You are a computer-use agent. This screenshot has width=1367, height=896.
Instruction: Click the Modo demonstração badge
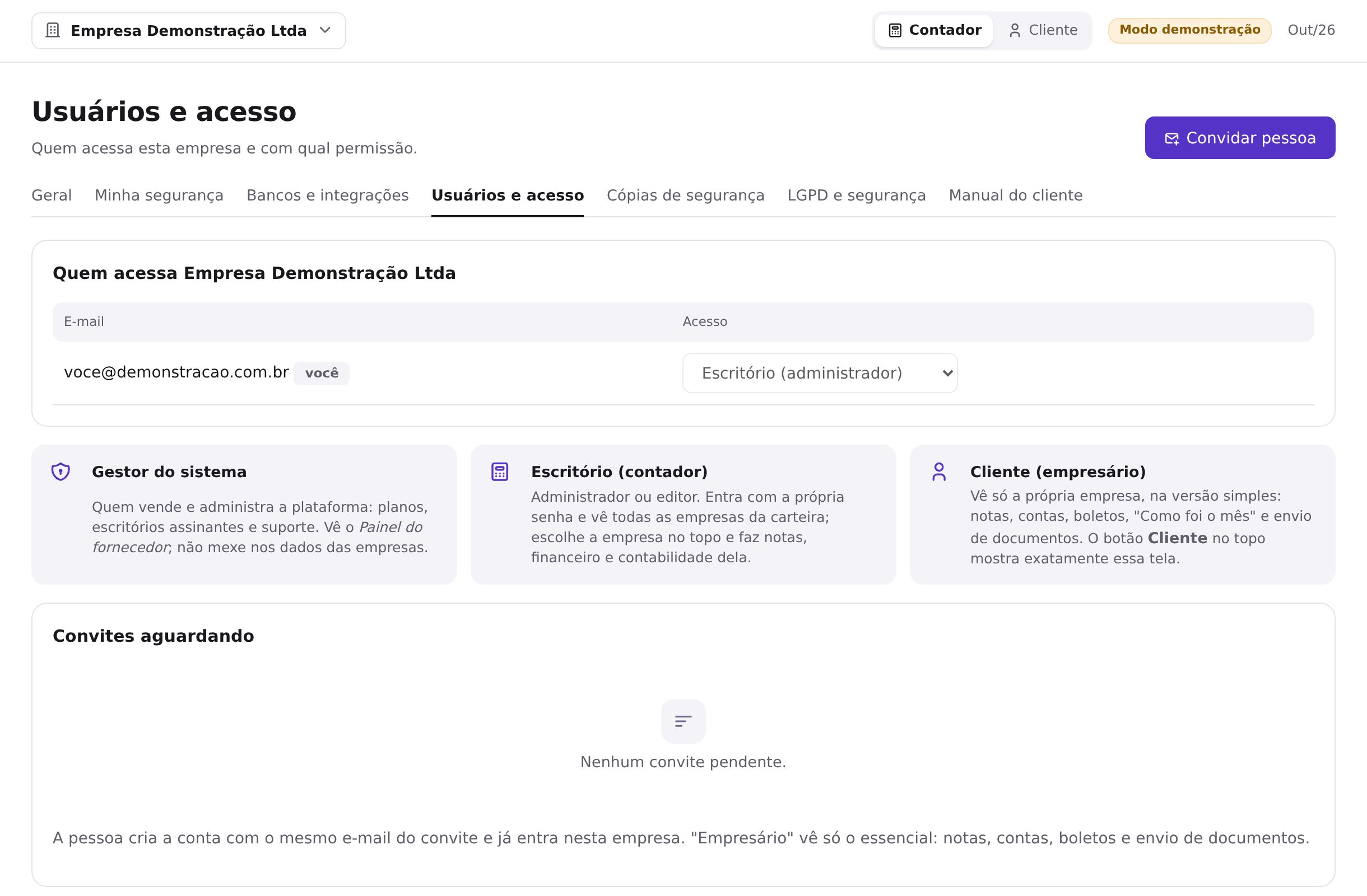1189,30
